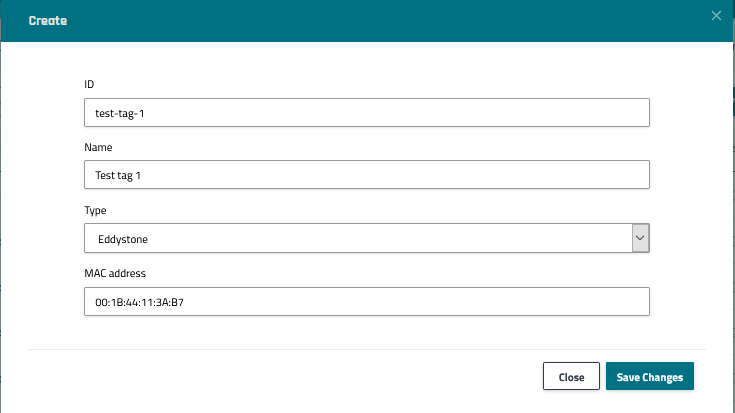
Task: Click the "MAC address" field label
Action: tap(116, 273)
